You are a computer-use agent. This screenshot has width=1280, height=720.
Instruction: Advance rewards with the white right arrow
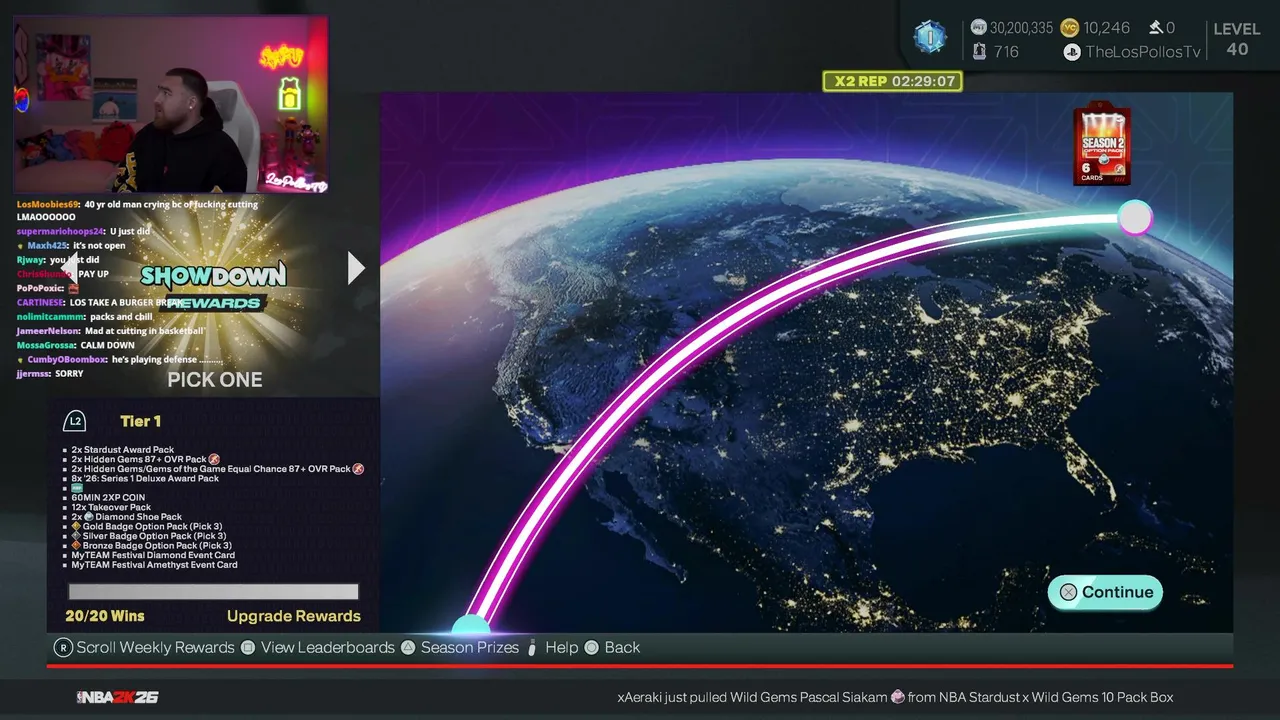coord(356,268)
